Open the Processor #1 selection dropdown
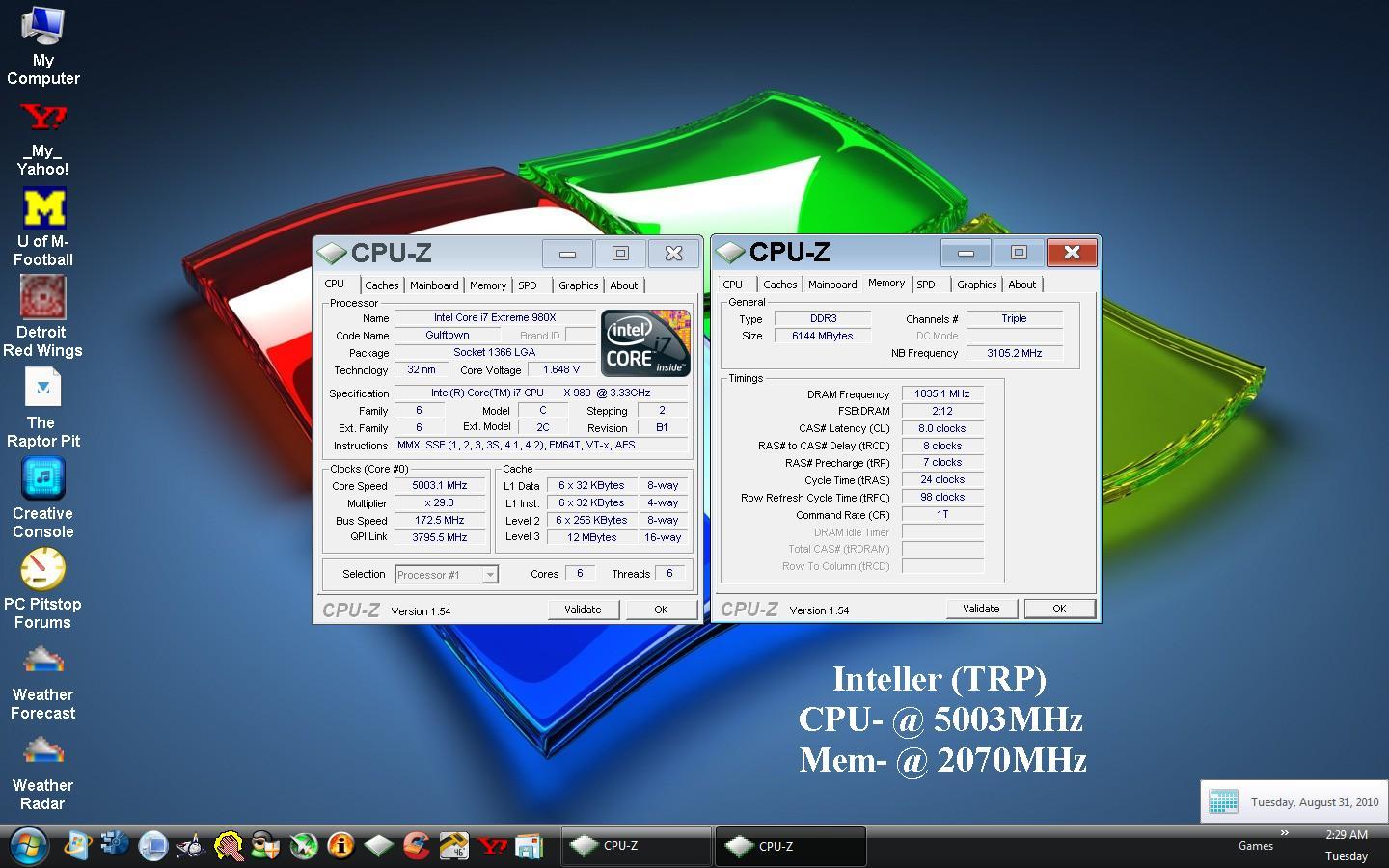The height and width of the screenshot is (868, 1389). click(446, 575)
